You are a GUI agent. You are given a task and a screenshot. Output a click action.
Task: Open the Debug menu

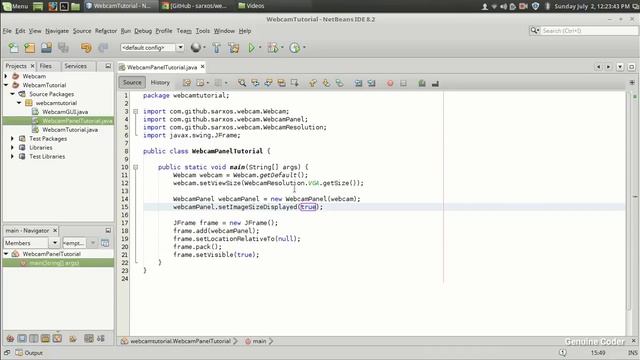coord(143,31)
